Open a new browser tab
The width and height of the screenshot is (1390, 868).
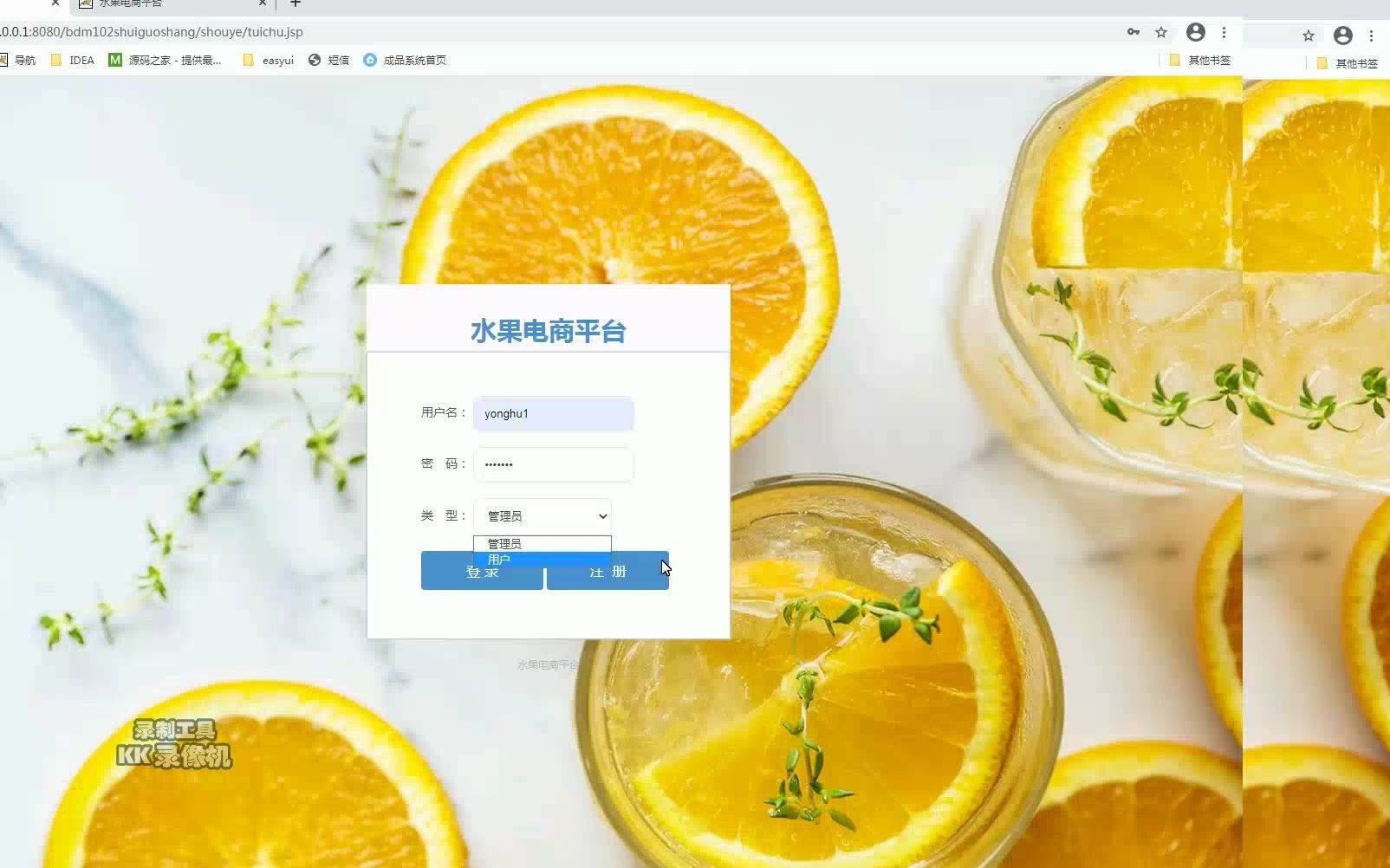pyautogui.click(x=295, y=3)
